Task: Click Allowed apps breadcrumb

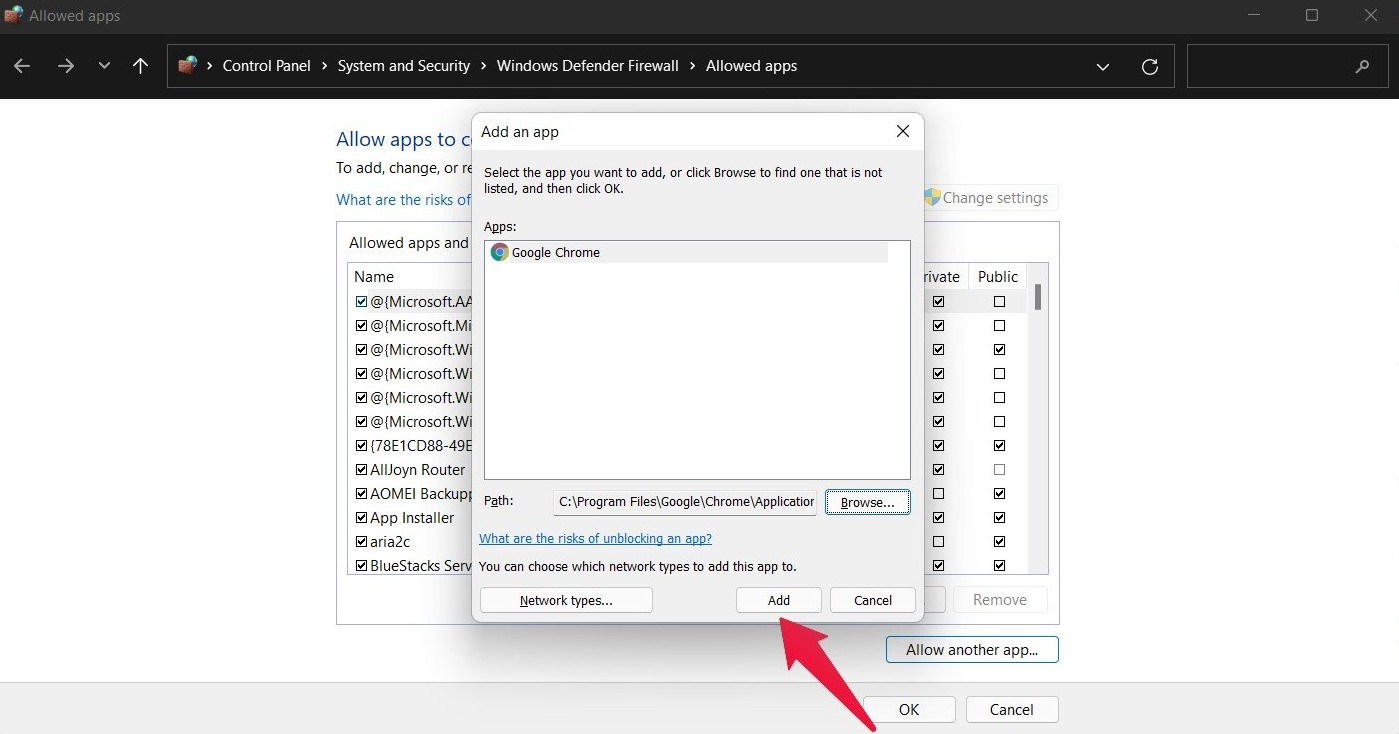Action: [751, 66]
